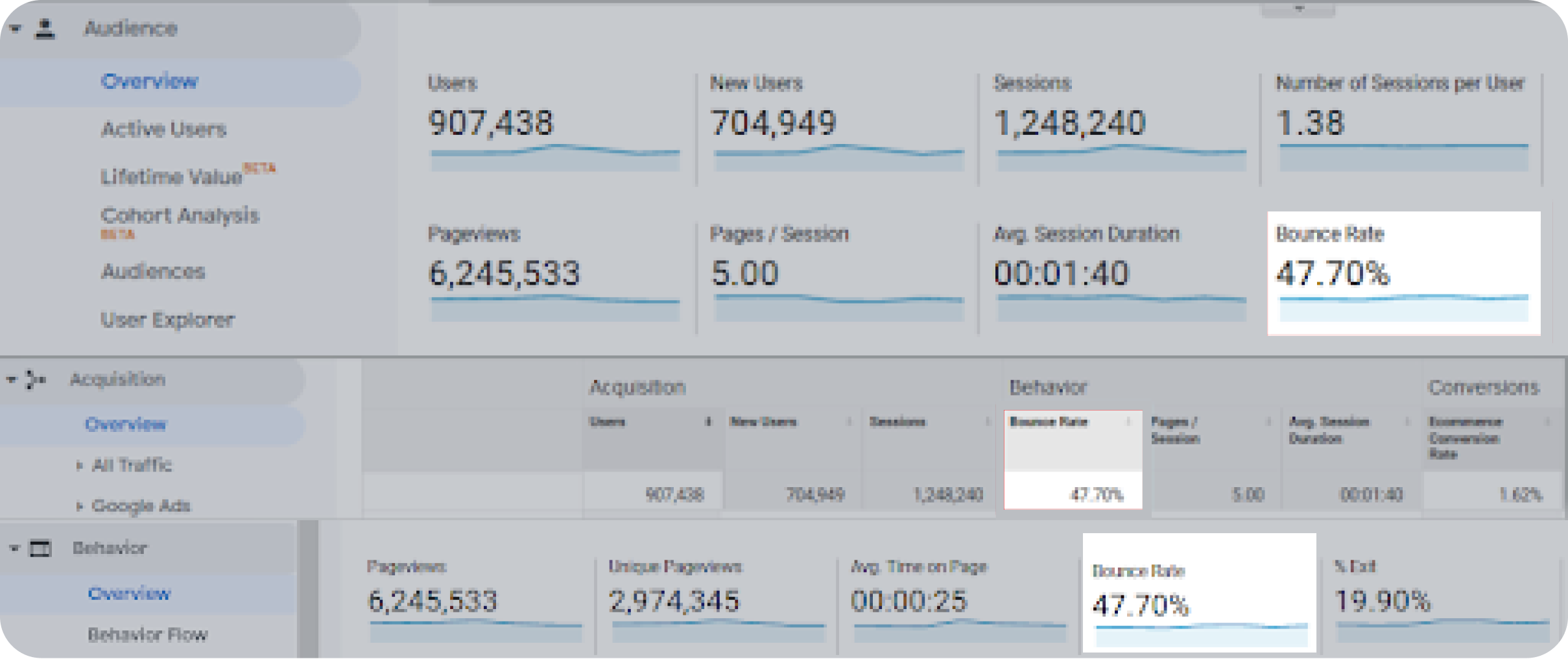The image size is (1568, 659).
Task: Collapse the Audience section arrow
Action: (x=16, y=29)
